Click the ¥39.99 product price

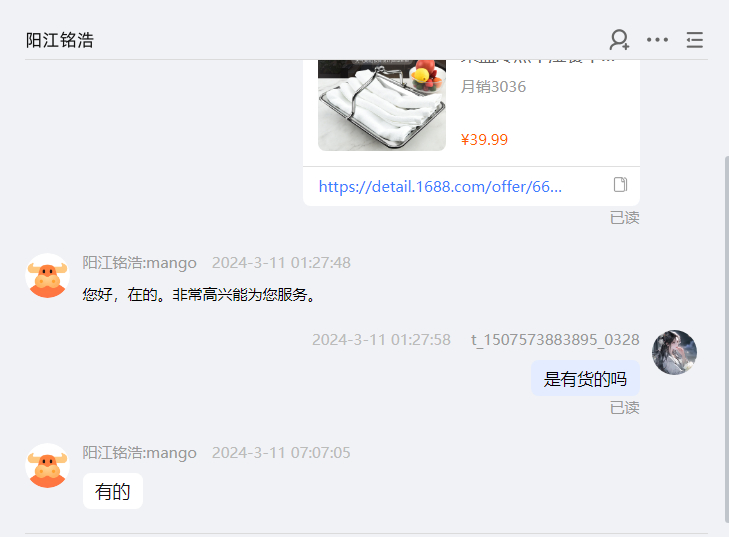[484, 139]
